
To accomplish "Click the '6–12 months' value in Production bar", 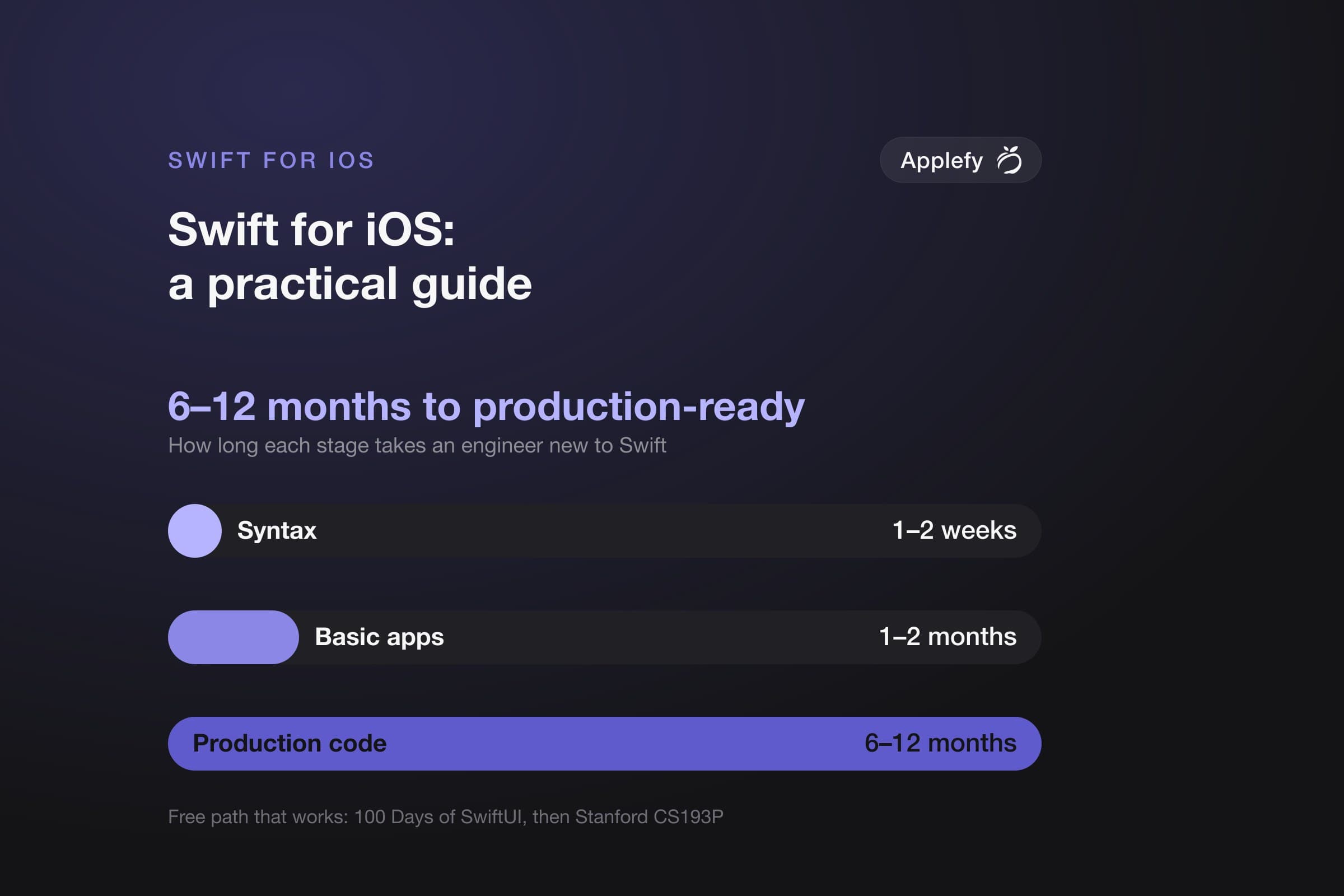I will [941, 744].
